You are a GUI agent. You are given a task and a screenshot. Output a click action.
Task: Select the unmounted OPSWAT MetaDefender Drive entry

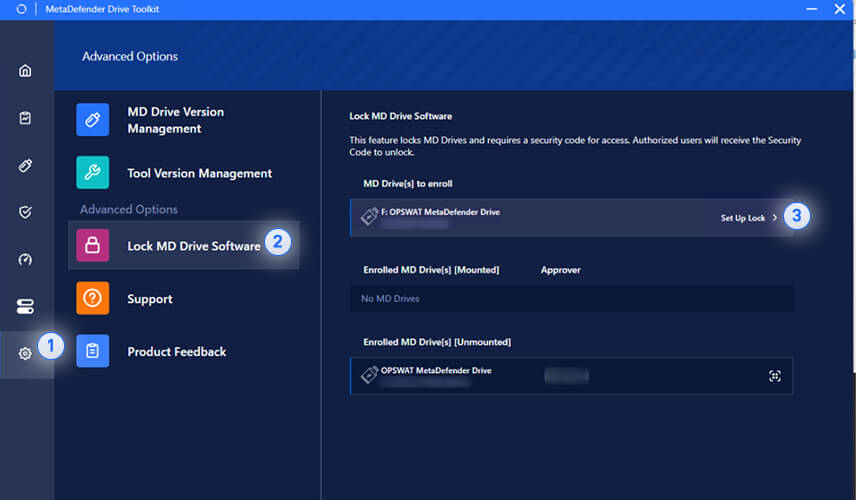tap(572, 376)
